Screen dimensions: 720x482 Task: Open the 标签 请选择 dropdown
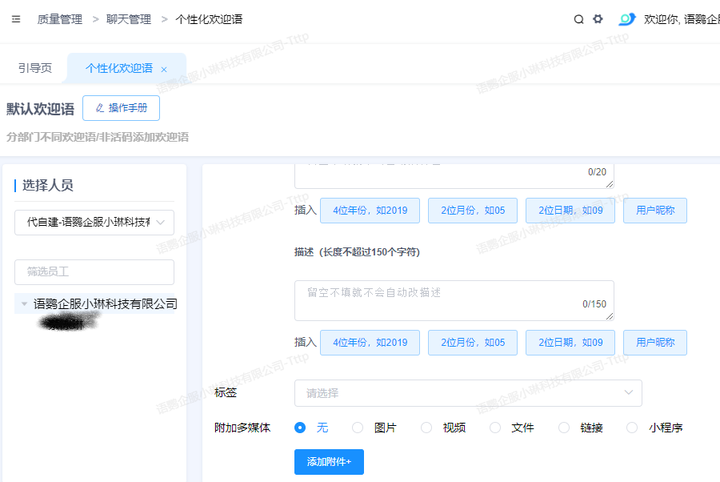coord(467,393)
